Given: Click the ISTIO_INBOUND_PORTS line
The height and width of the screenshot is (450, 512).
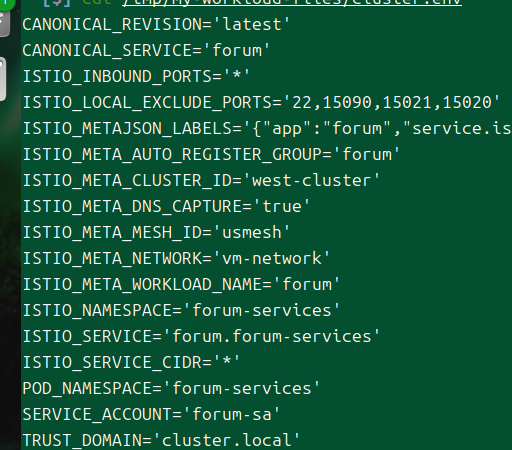Looking at the screenshot, I should pos(136,76).
